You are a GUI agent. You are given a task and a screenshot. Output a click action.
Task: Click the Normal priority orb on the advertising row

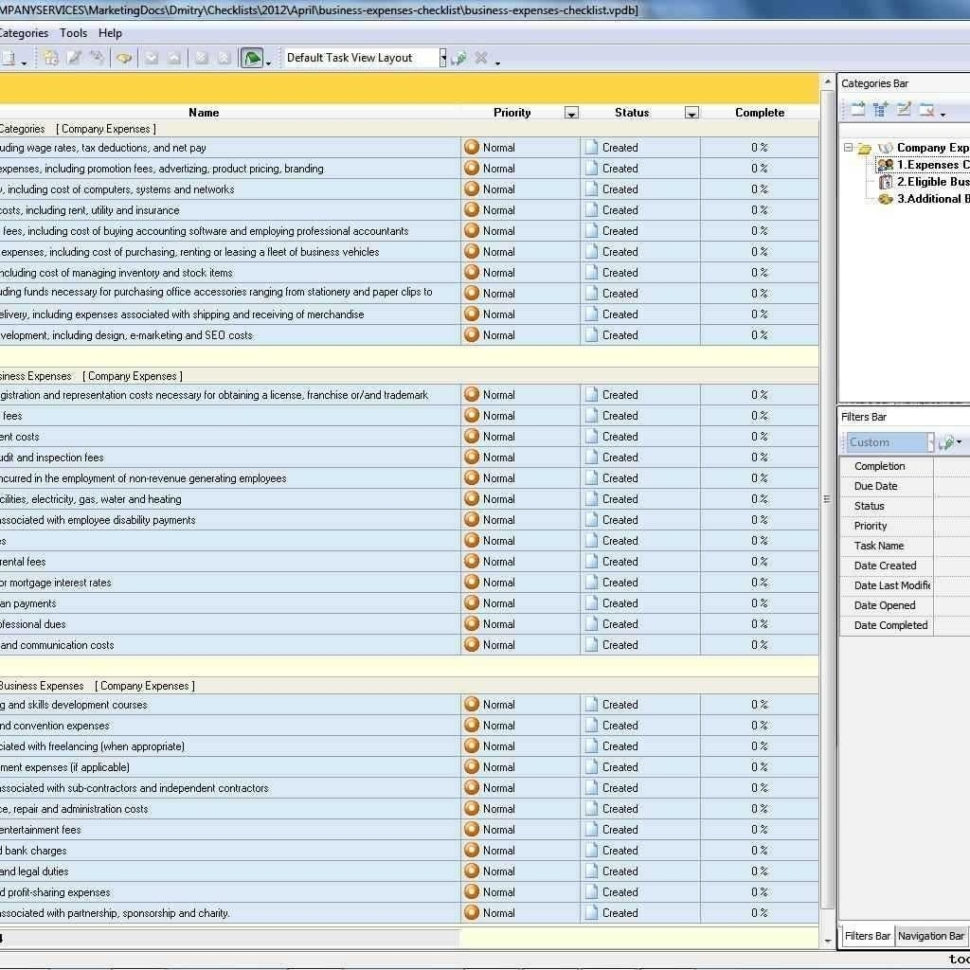[x=472, y=168]
